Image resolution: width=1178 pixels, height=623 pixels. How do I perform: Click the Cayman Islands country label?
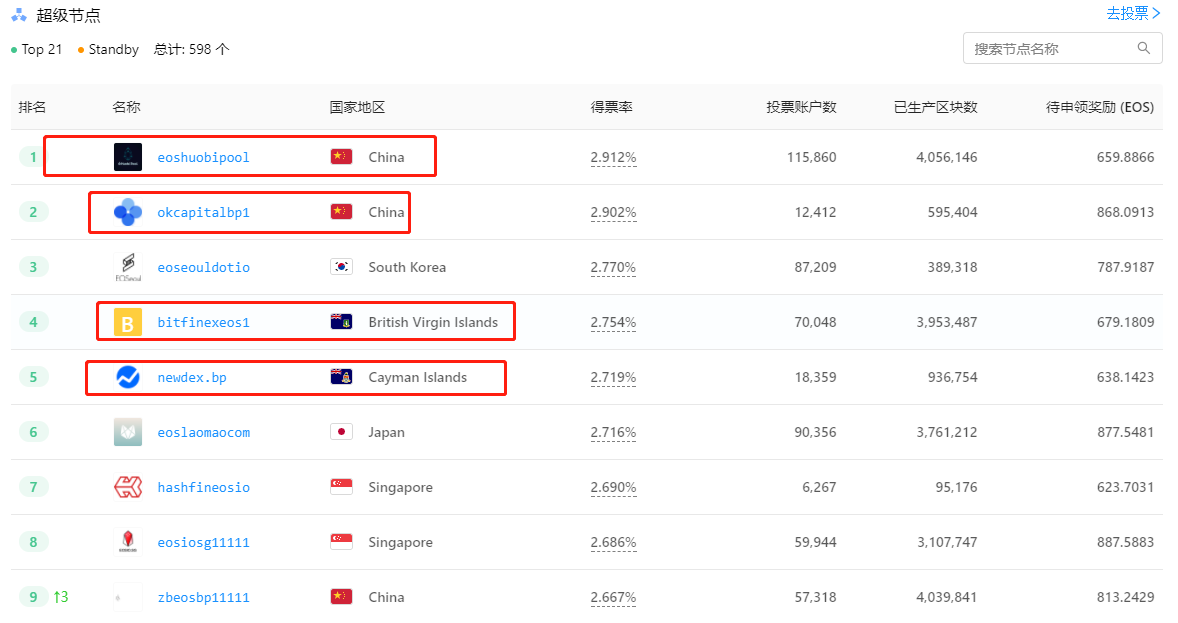click(417, 377)
